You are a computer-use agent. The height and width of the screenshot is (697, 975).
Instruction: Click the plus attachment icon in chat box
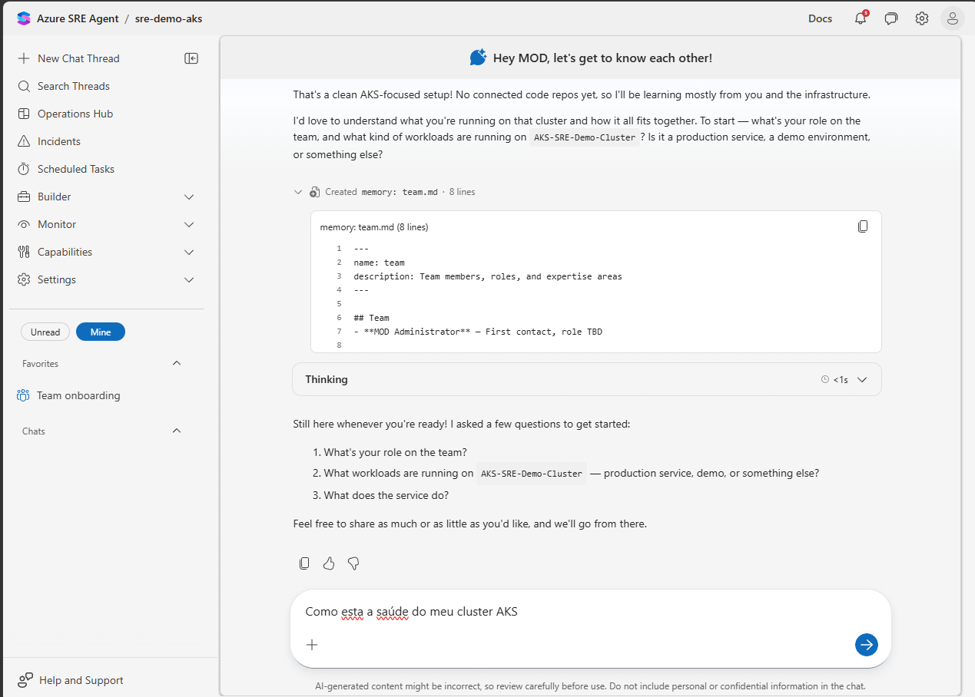(312, 645)
